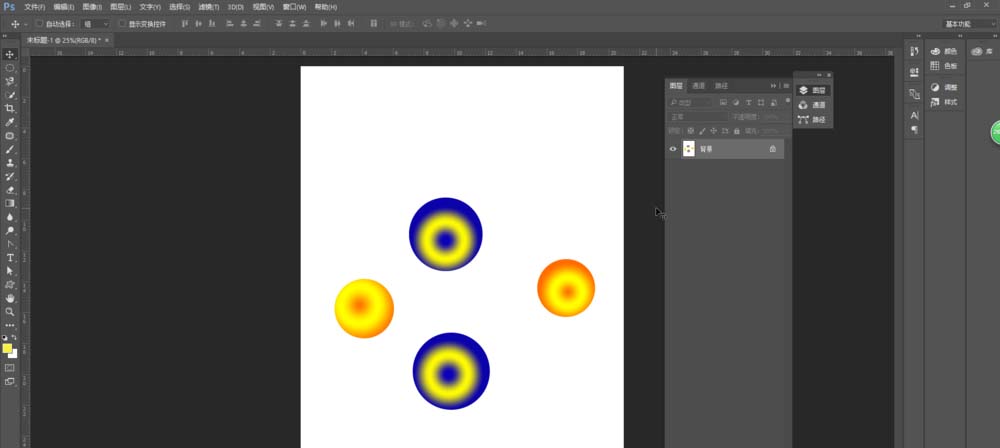
Task: Select the Move tool in the toolbox
Action: tap(10, 54)
